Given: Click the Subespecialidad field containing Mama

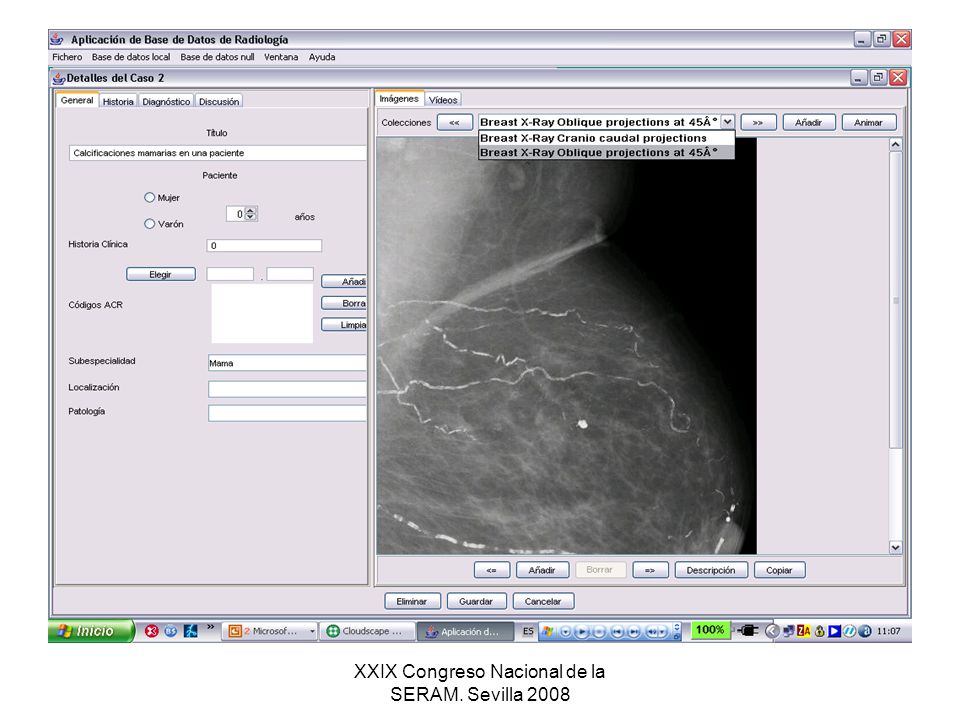Looking at the screenshot, I should (287, 363).
